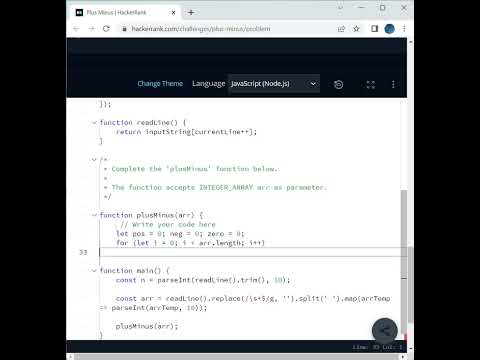
Task: Click the 'return inputString' line
Action: 186,132
